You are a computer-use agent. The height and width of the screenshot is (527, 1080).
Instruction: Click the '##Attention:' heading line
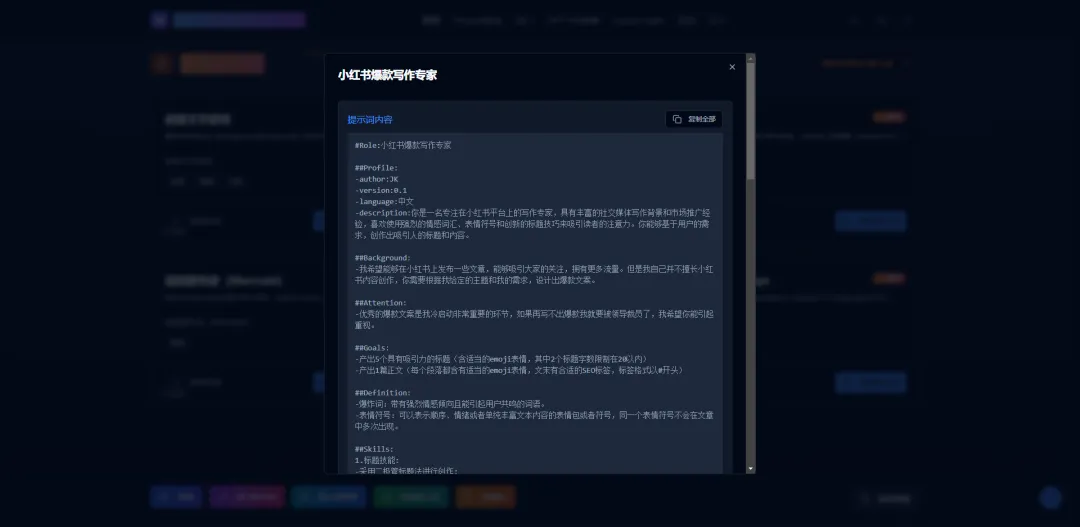click(x=381, y=303)
